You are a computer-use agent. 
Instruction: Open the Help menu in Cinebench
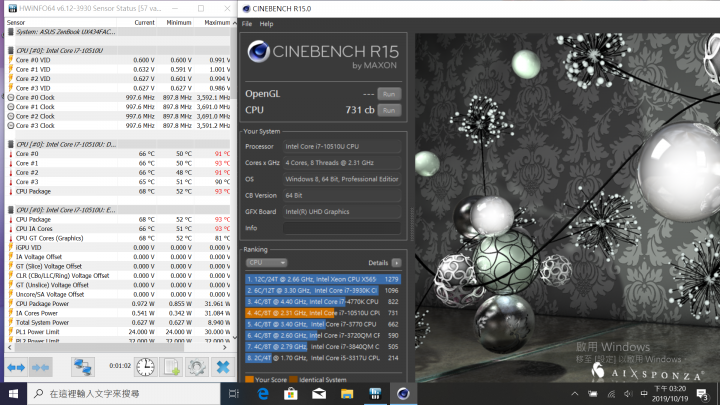pyautogui.click(x=266, y=23)
